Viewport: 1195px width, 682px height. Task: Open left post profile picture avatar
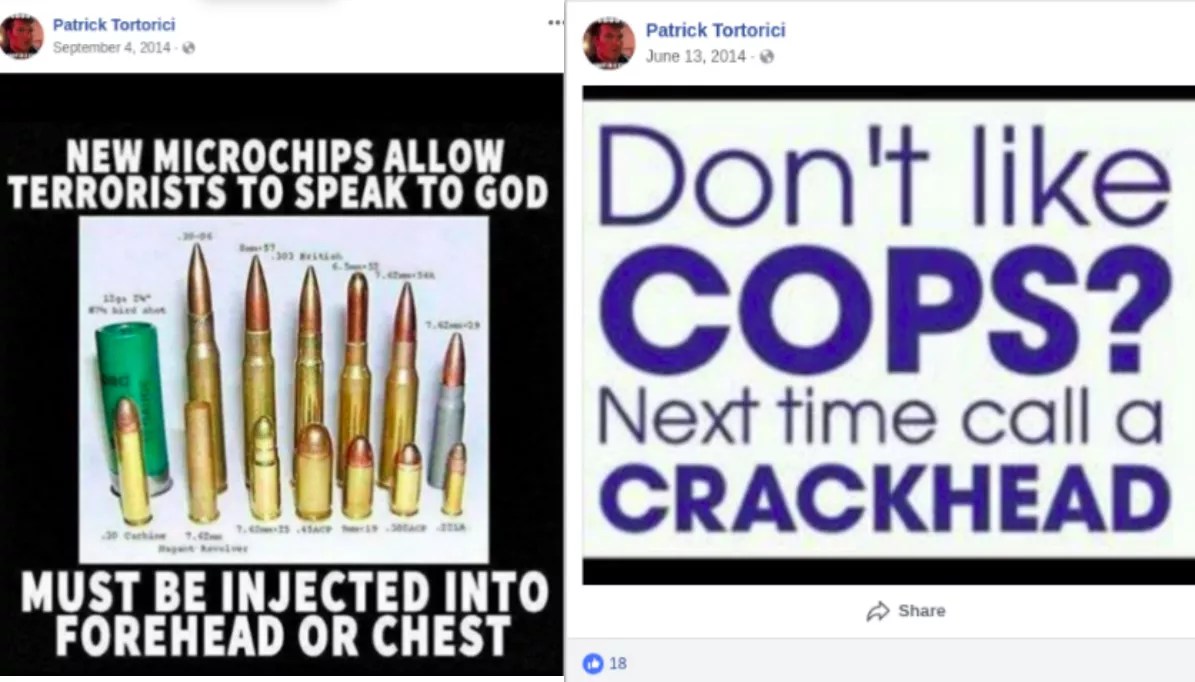click(x=21, y=36)
